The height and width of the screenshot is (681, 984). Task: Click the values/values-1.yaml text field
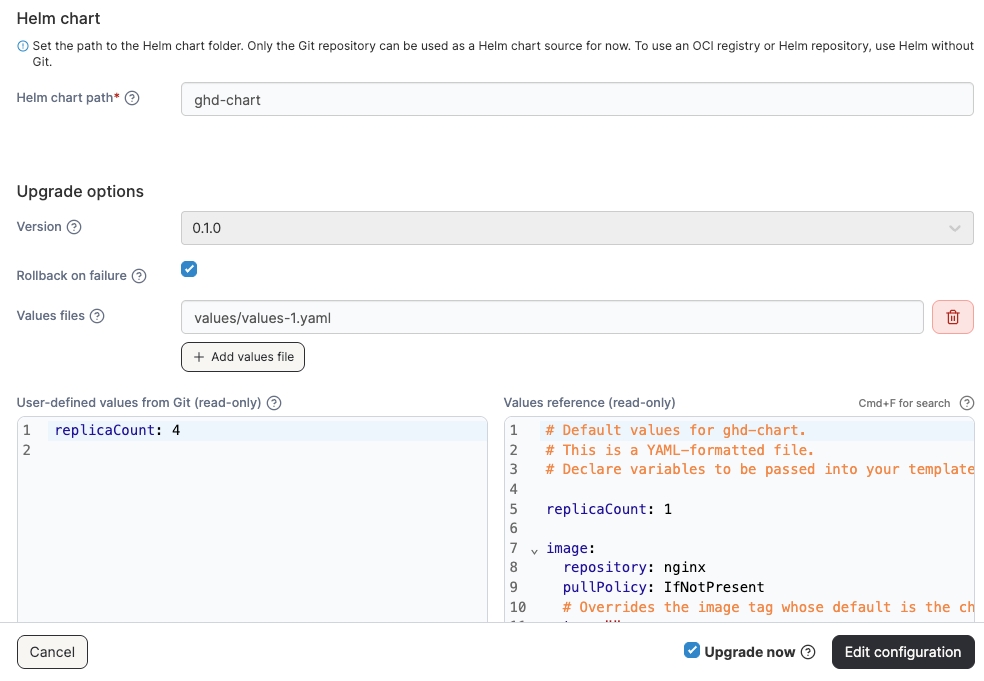[551, 317]
